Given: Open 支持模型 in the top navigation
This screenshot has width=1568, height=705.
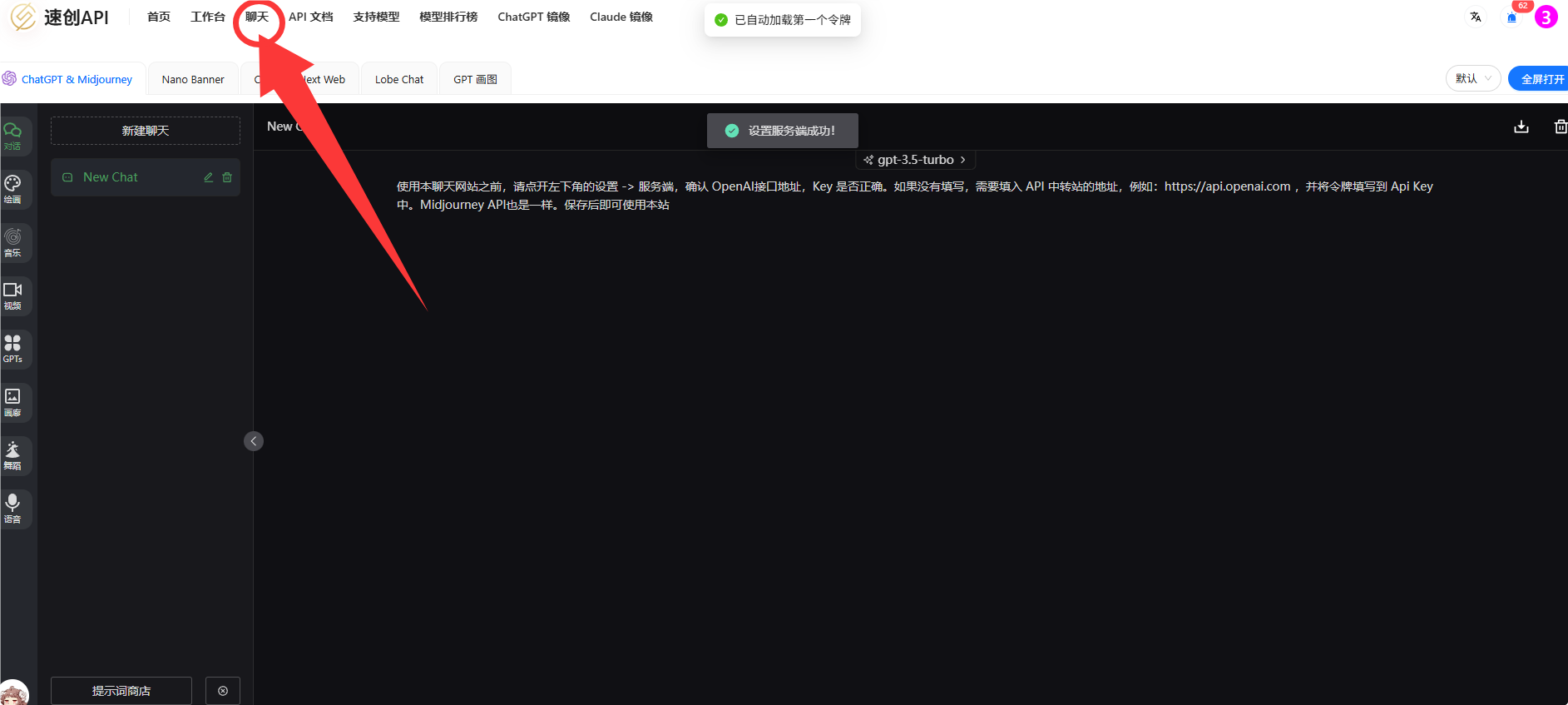Looking at the screenshot, I should pyautogui.click(x=376, y=17).
